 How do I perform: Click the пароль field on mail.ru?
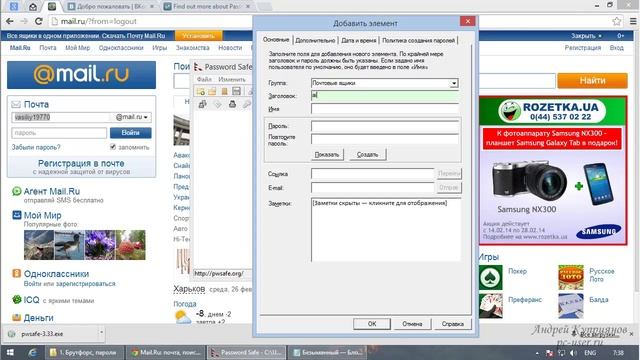(59, 133)
